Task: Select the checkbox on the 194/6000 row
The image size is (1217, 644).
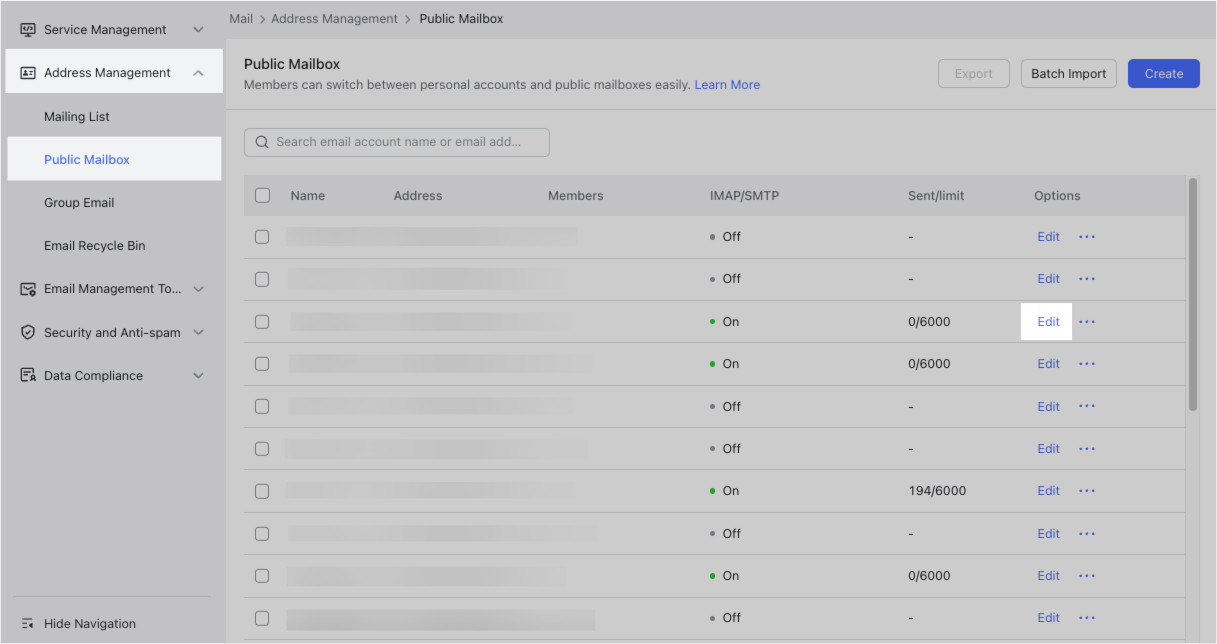Action: click(x=262, y=490)
